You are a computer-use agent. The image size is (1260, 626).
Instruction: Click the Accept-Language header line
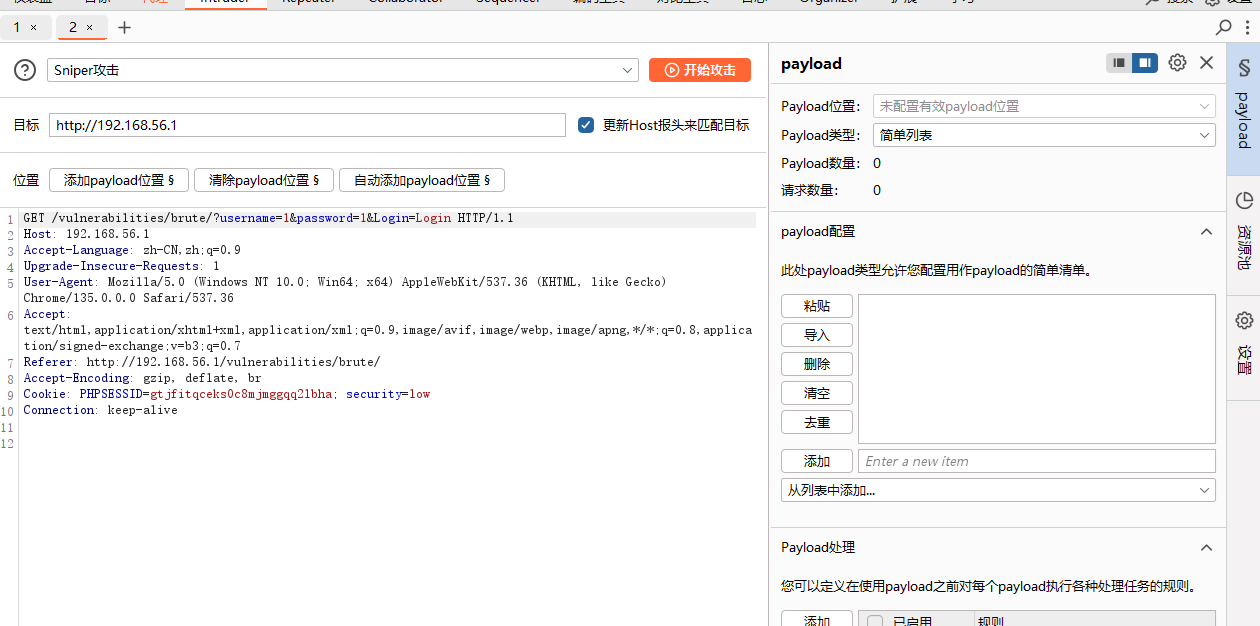coord(132,250)
